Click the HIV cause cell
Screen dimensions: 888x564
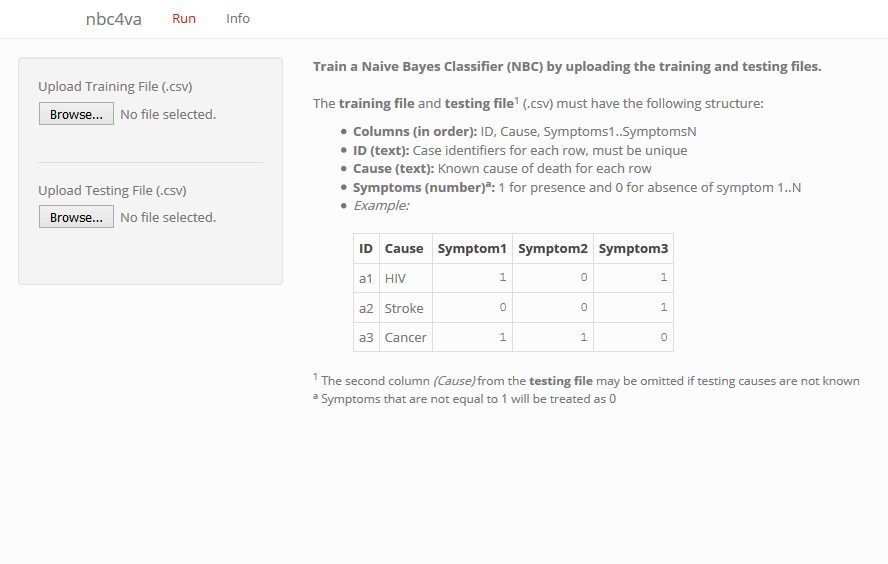(x=396, y=278)
